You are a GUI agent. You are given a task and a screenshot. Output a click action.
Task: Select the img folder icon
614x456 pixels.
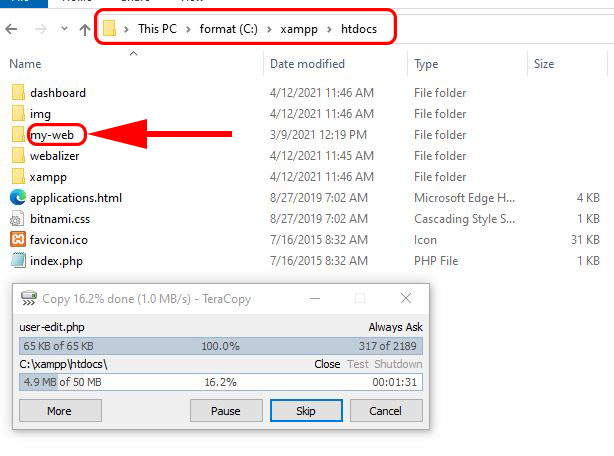(x=18, y=114)
